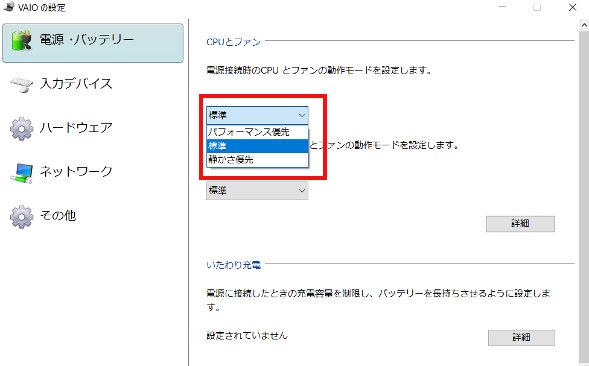Click the CPUとファン section heading
589x366 pixels.
[x=233, y=41]
